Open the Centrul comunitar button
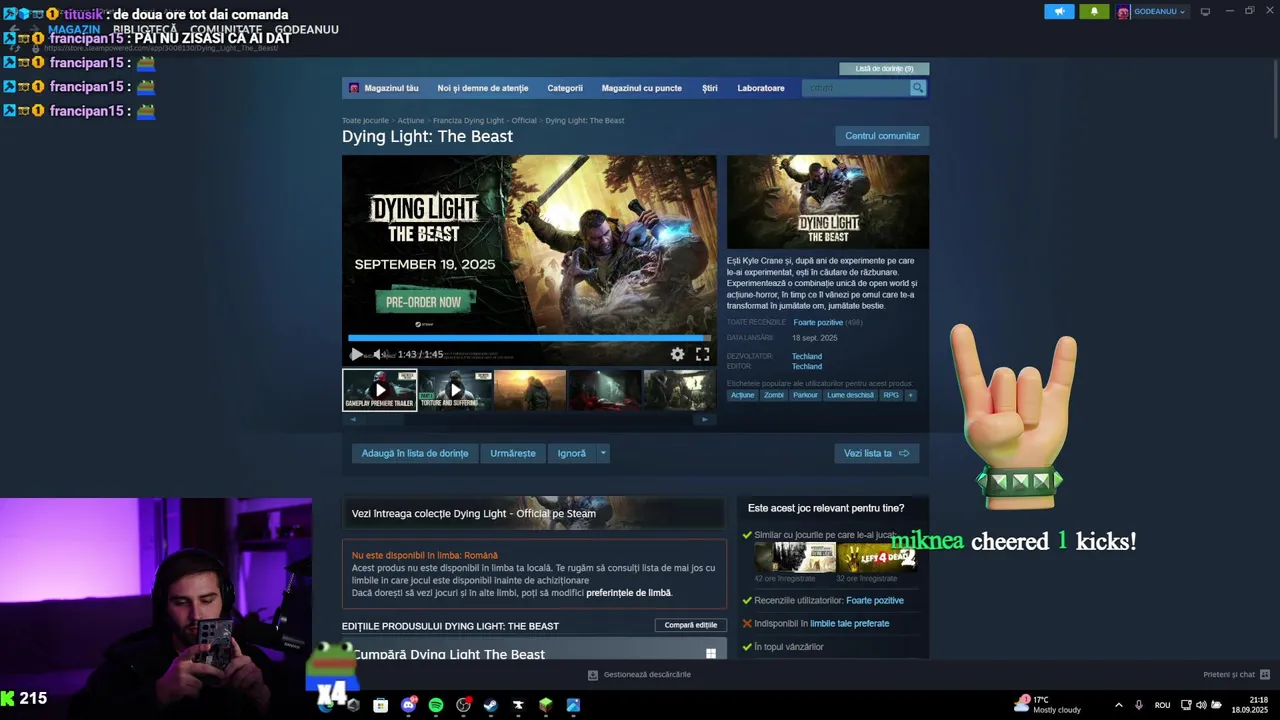This screenshot has height=720, width=1280. point(882,136)
